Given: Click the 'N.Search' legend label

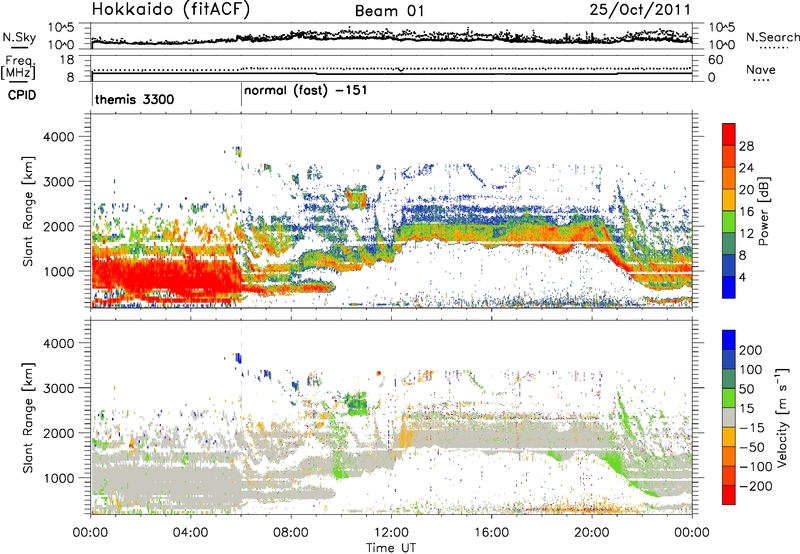Looking at the screenshot, I should [772, 37].
